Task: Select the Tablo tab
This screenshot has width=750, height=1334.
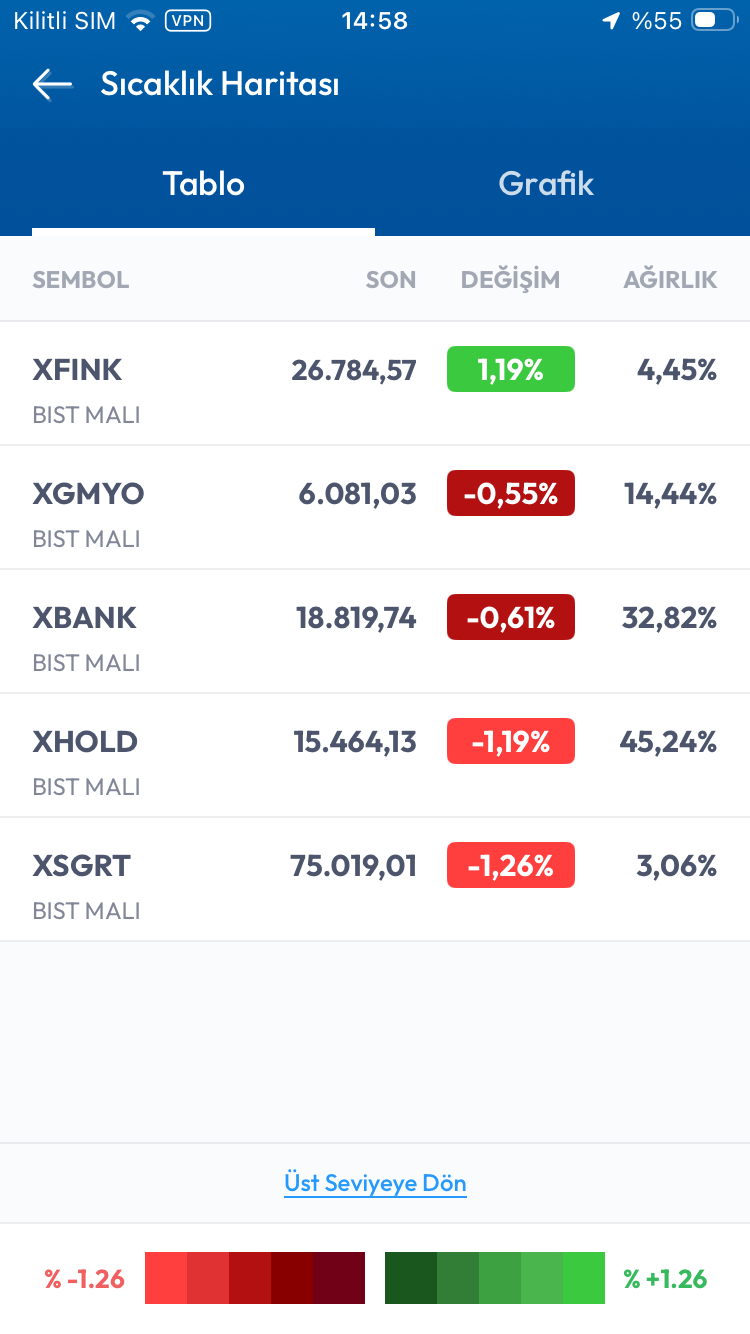Action: [x=204, y=184]
